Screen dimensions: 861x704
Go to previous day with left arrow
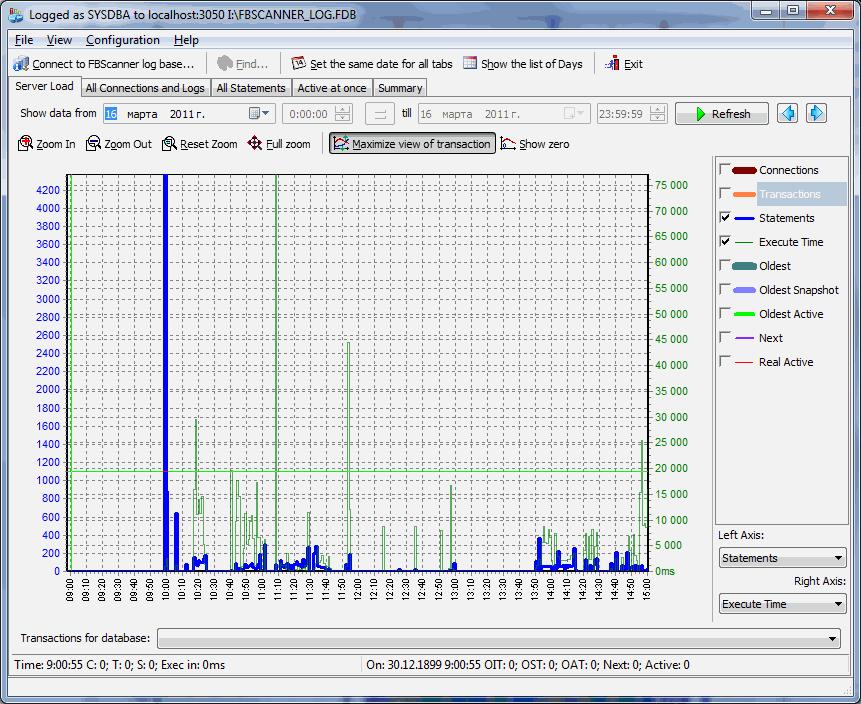pos(788,113)
